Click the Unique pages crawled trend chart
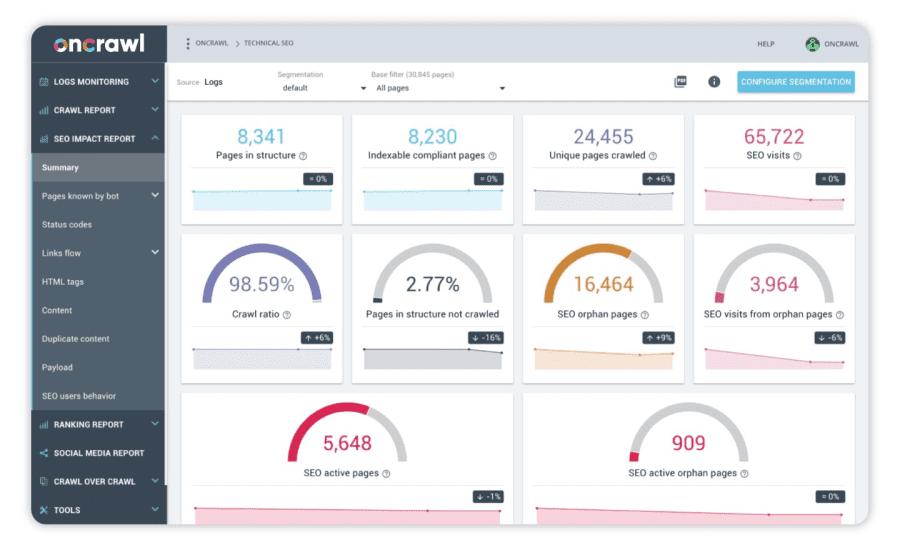This screenshot has width=900, height=550. pyautogui.click(x=603, y=200)
